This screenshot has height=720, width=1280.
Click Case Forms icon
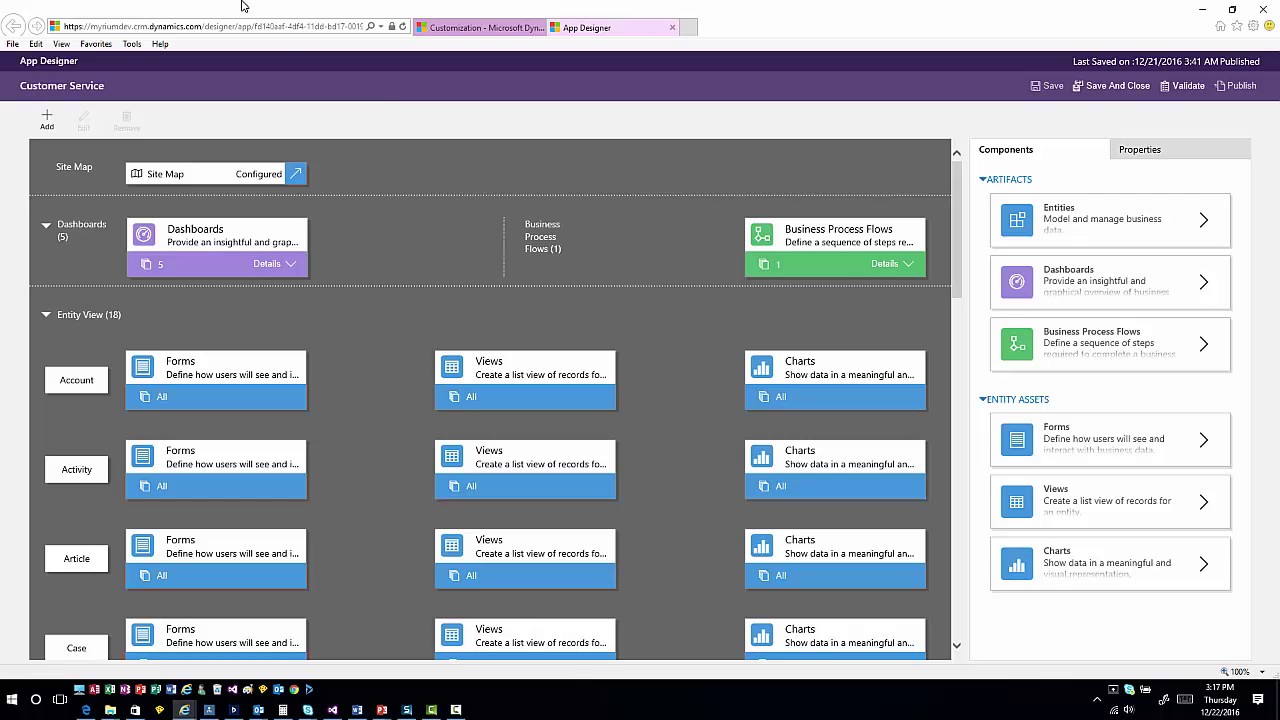tap(143, 635)
